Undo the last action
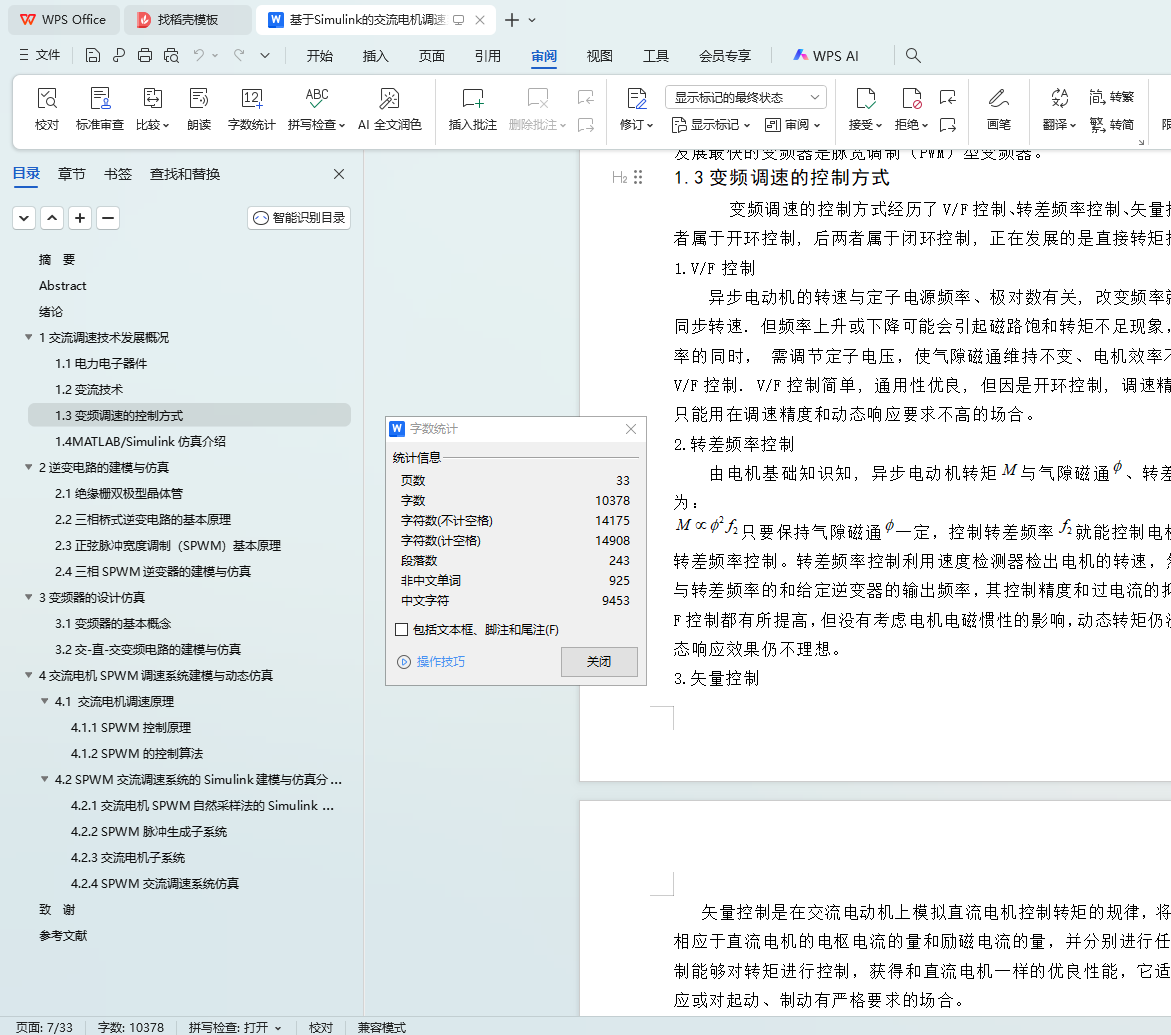1171x1035 pixels. pyautogui.click(x=199, y=55)
